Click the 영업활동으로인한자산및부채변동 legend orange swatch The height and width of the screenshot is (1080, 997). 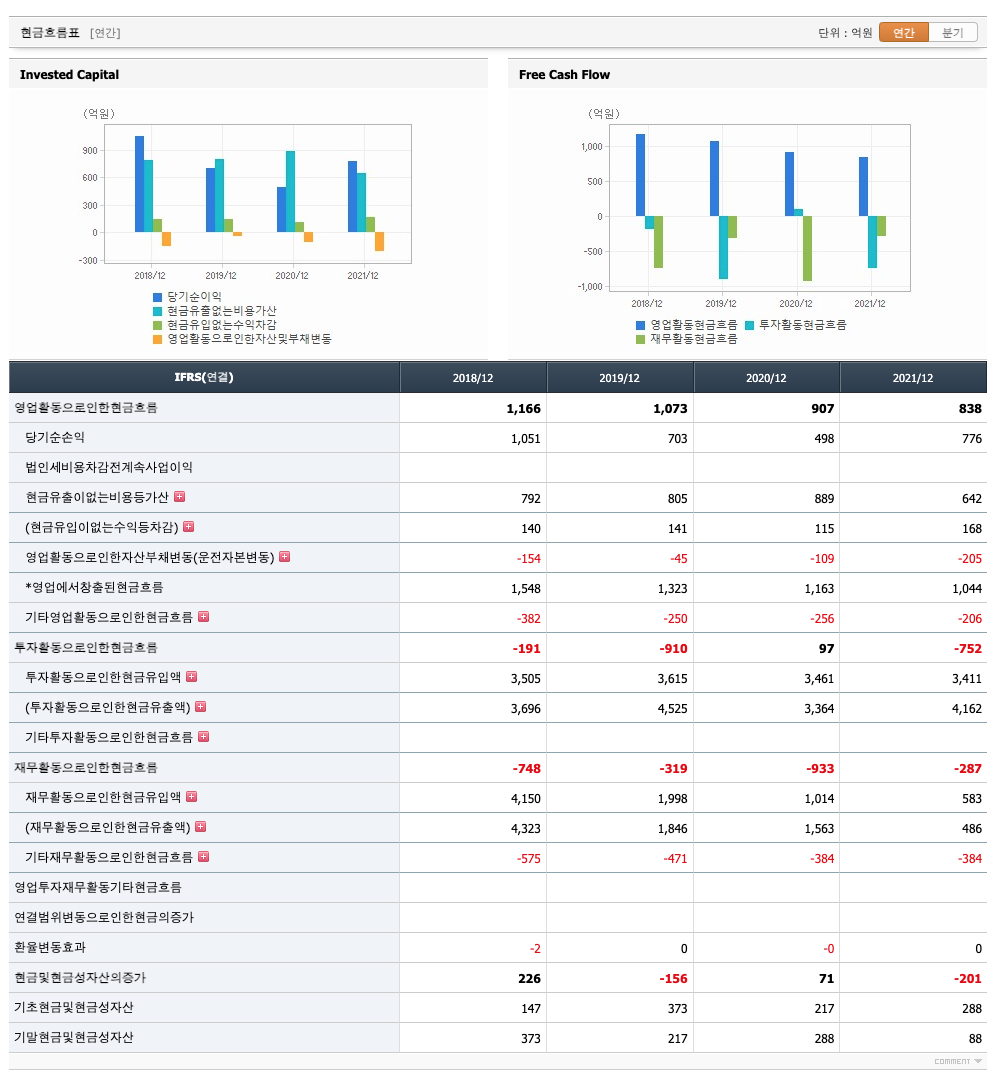click(157, 340)
